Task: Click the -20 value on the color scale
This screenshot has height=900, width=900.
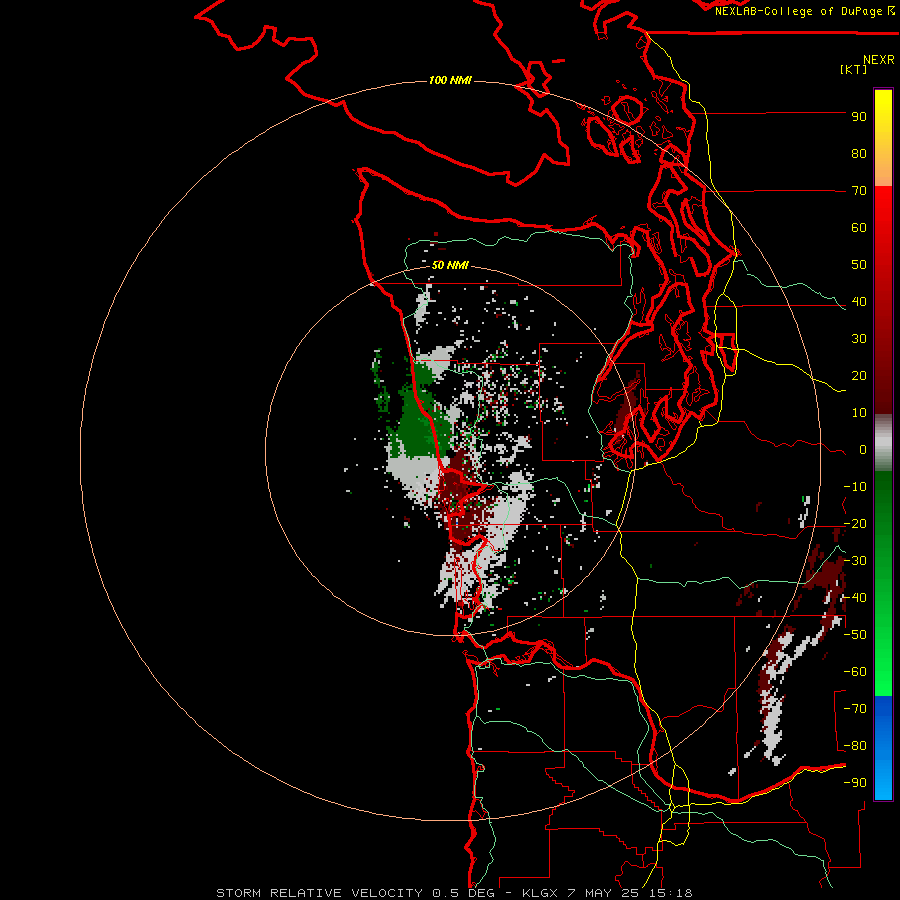Action: [855, 524]
